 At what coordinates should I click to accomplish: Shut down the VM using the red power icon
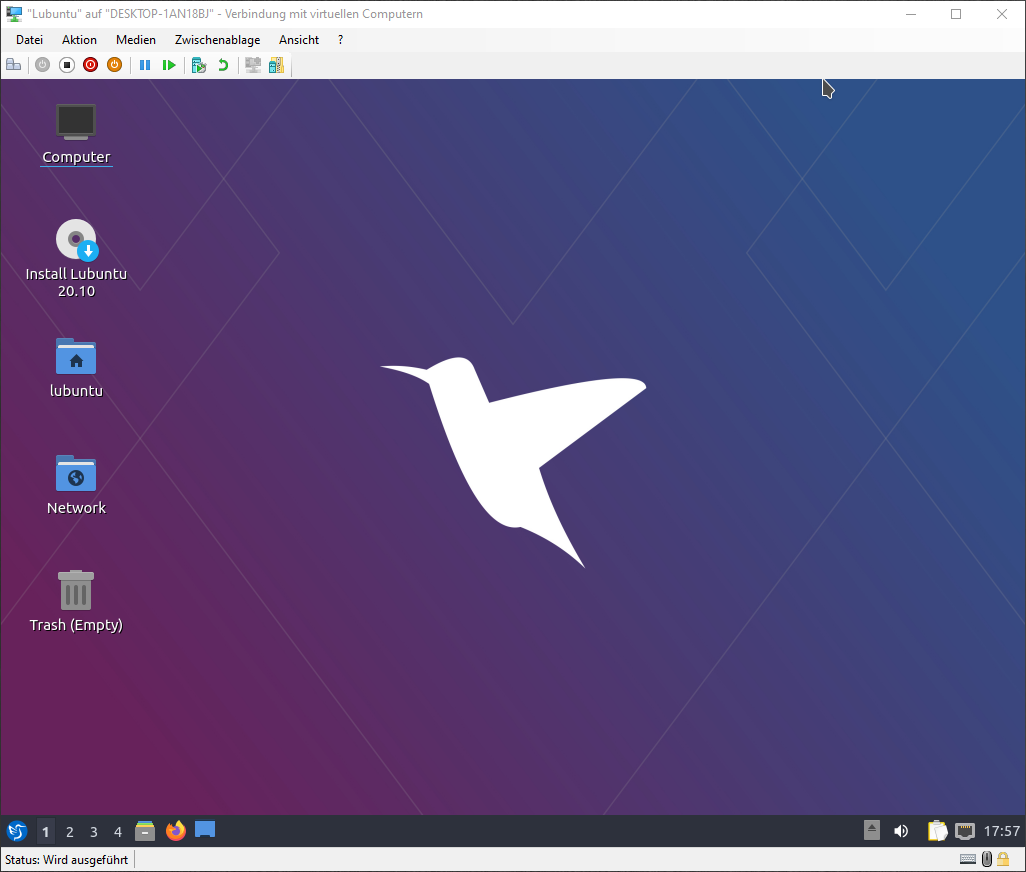coord(91,65)
